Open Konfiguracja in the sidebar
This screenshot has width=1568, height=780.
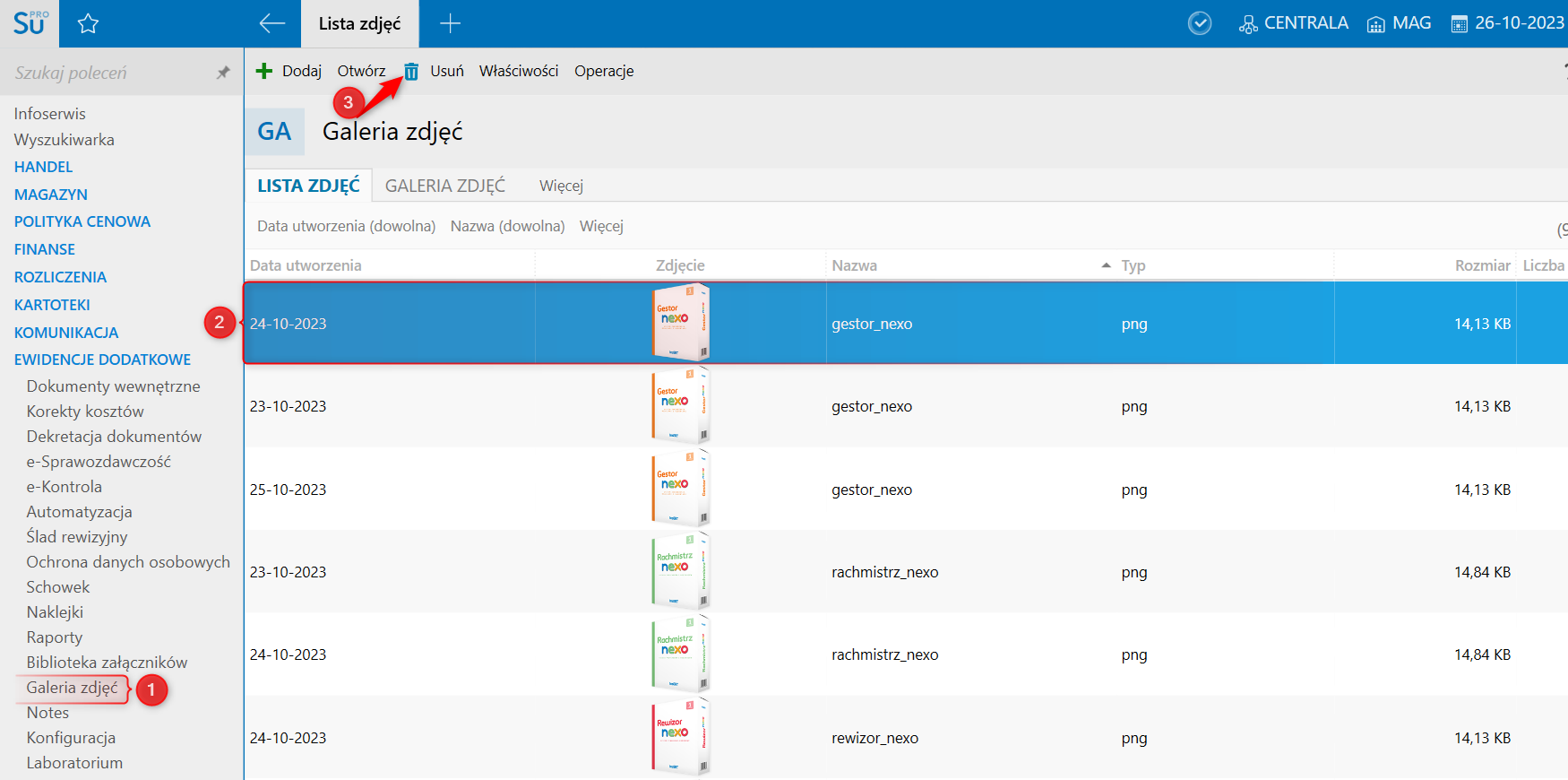coord(71,738)
